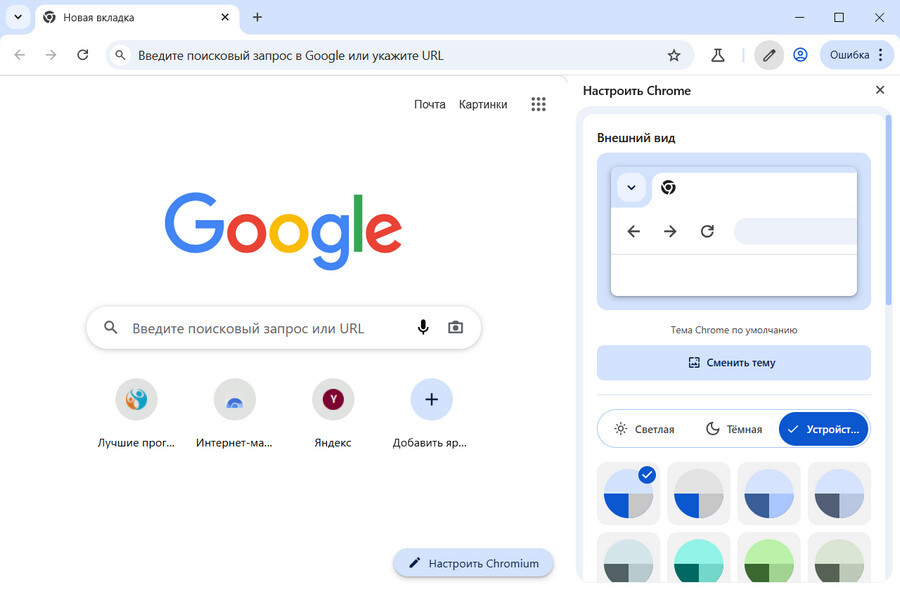Image resolution: width=900 pixels, height=590 pixels.
Task: Open a new tab with plus button
Action: click(257, 17)
